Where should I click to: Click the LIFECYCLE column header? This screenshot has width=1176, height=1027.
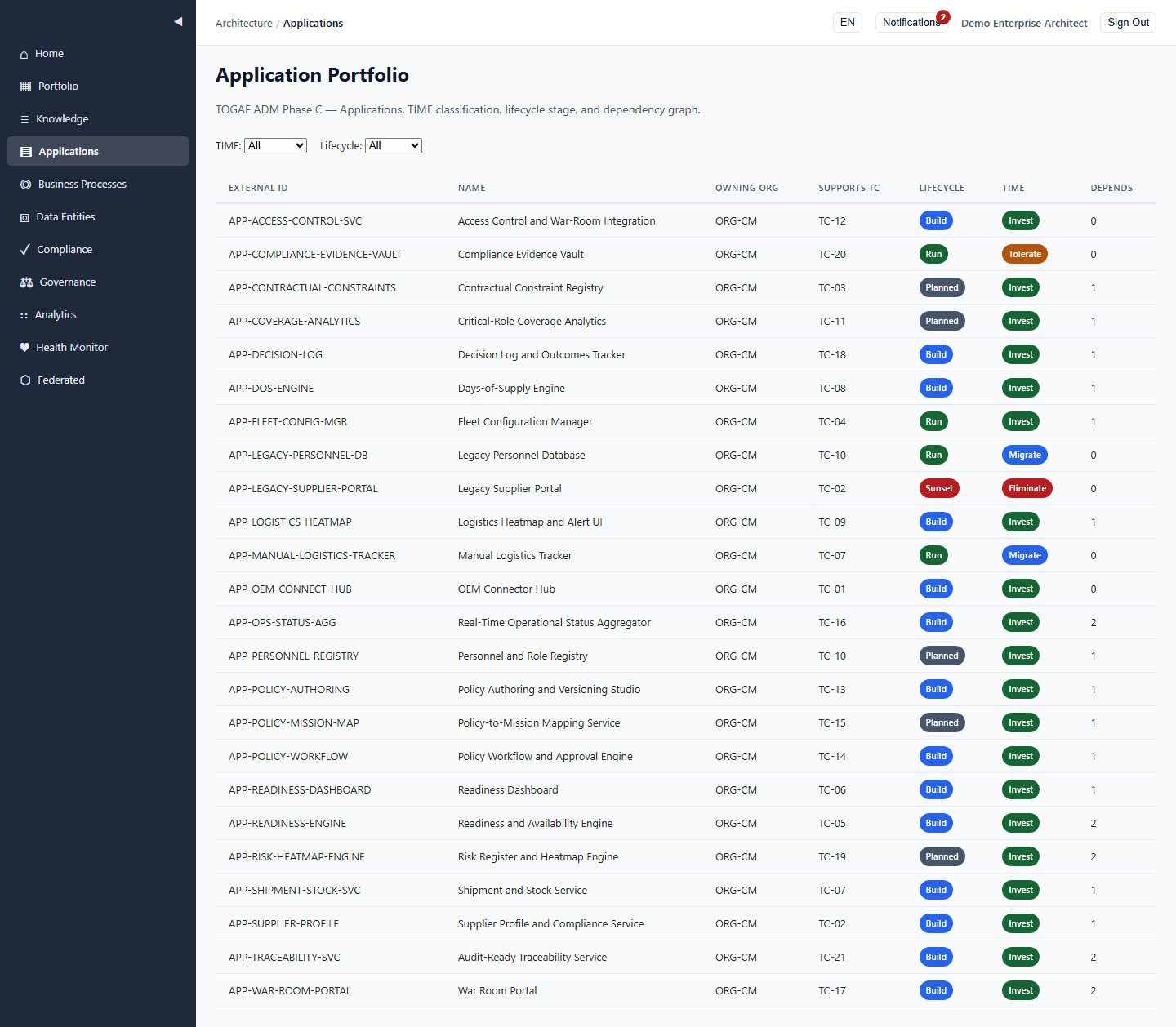pyautogui.click(x=942, y=188)
